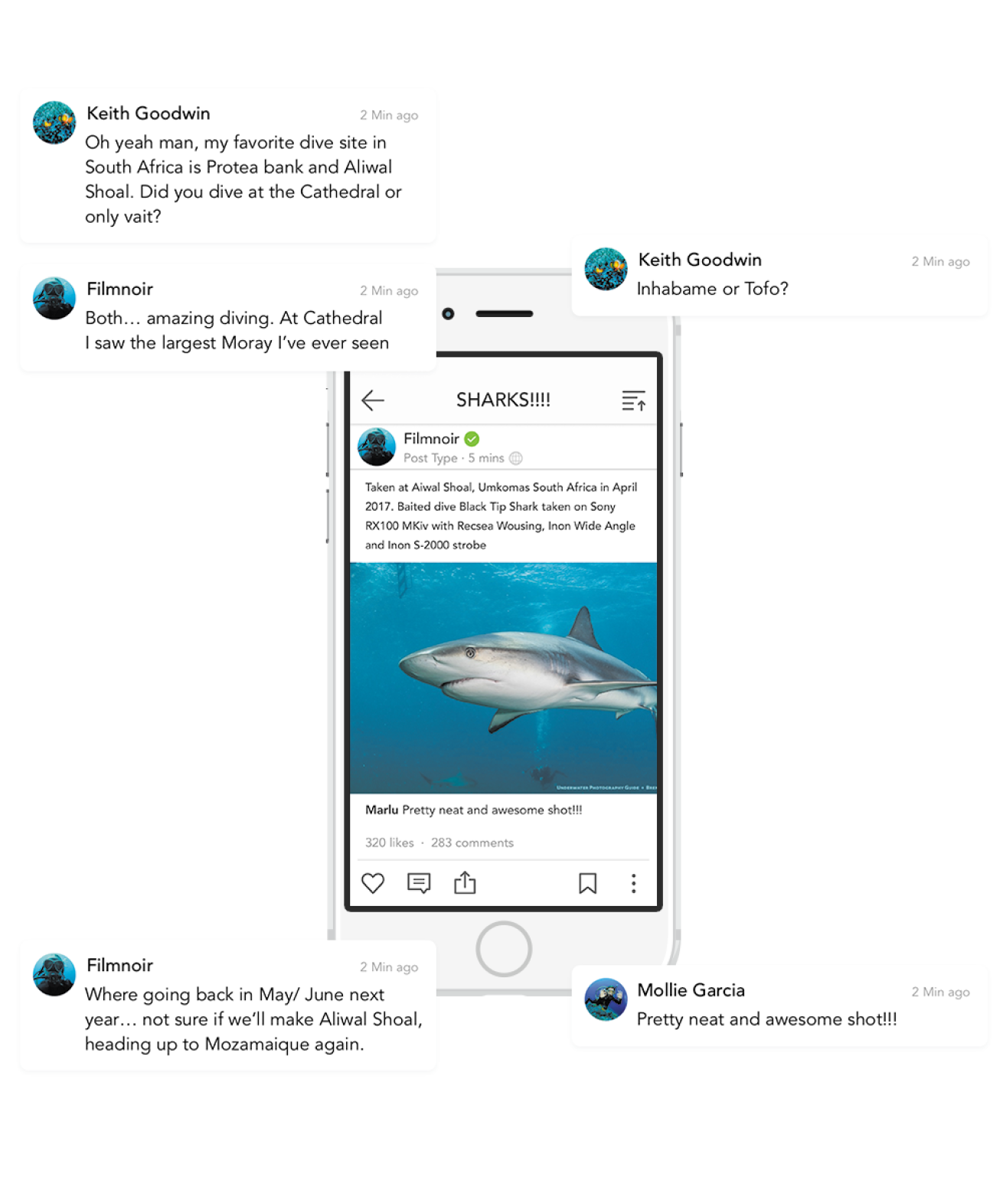Image resolution: width=1003 pixels, height=1204 pixels.
Task: Click the 320 likes count
Action: point(389,842)
